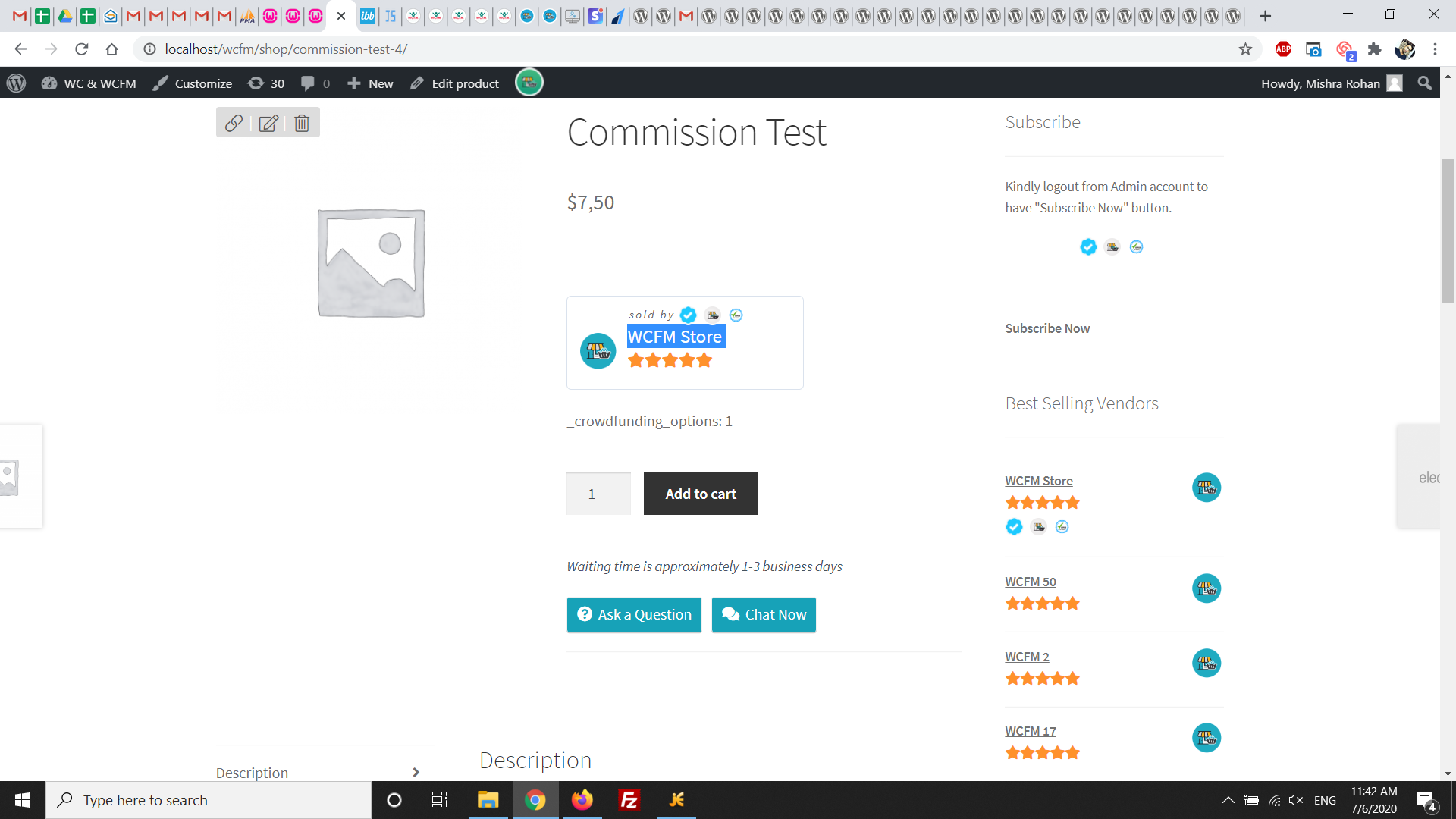Click the Add to cart button
This screenshot has width=1456, height=819.
701,494
